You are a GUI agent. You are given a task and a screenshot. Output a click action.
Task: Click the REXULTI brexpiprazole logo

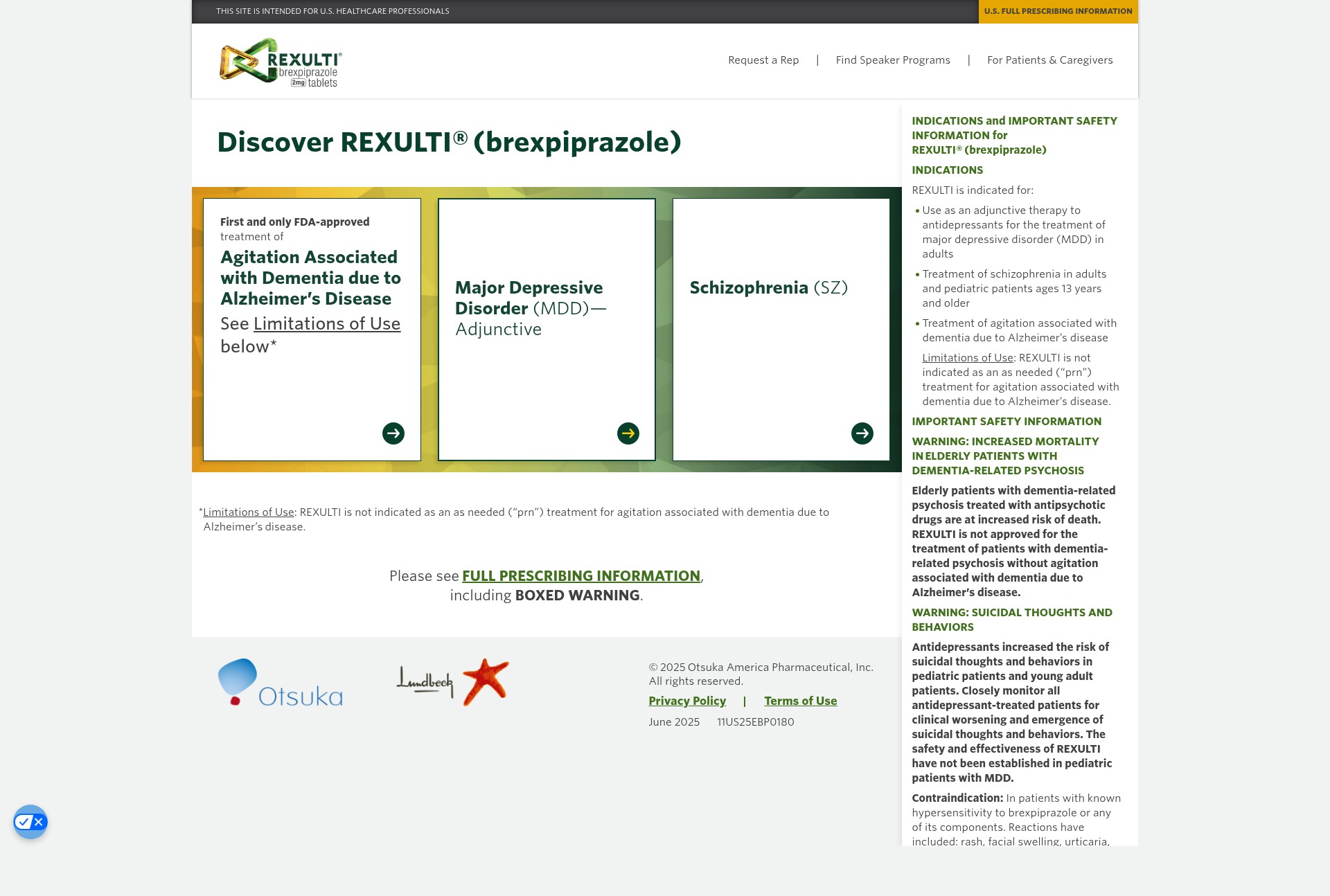coord(281,62)
